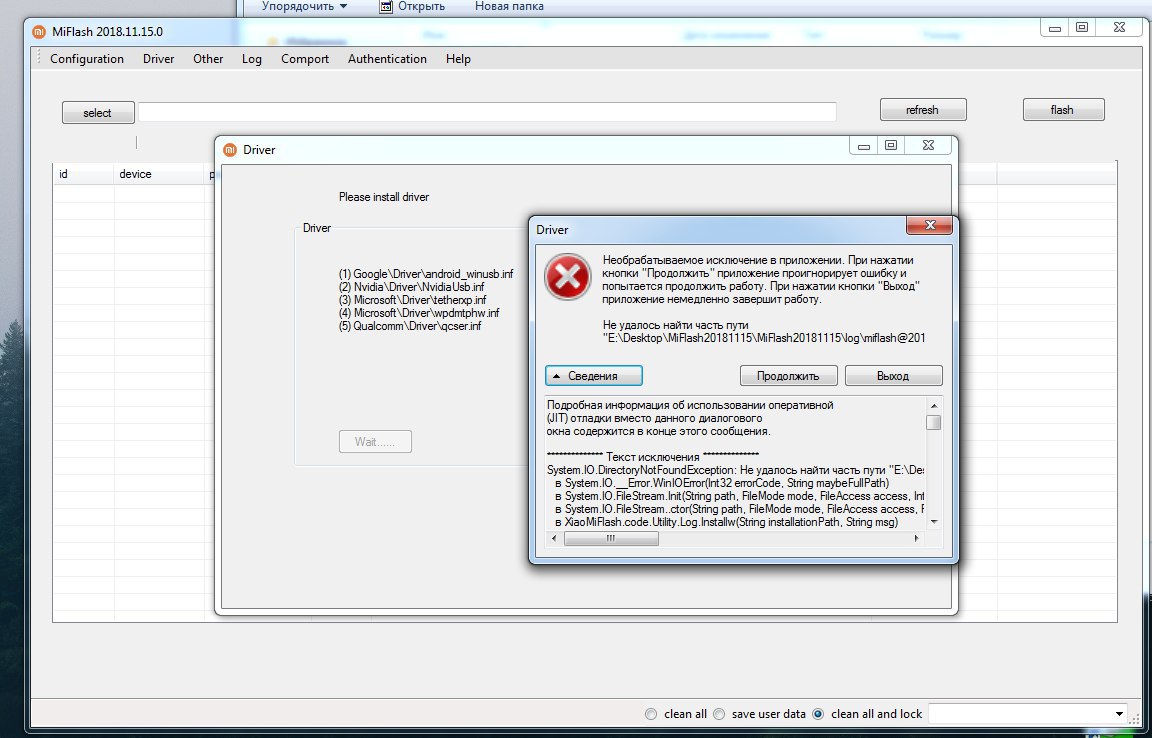Click Qualcomm\Driver\qcser.inf line
Image resolution: width=1152 pixels, height=738 pixels.
pos(410,326)
